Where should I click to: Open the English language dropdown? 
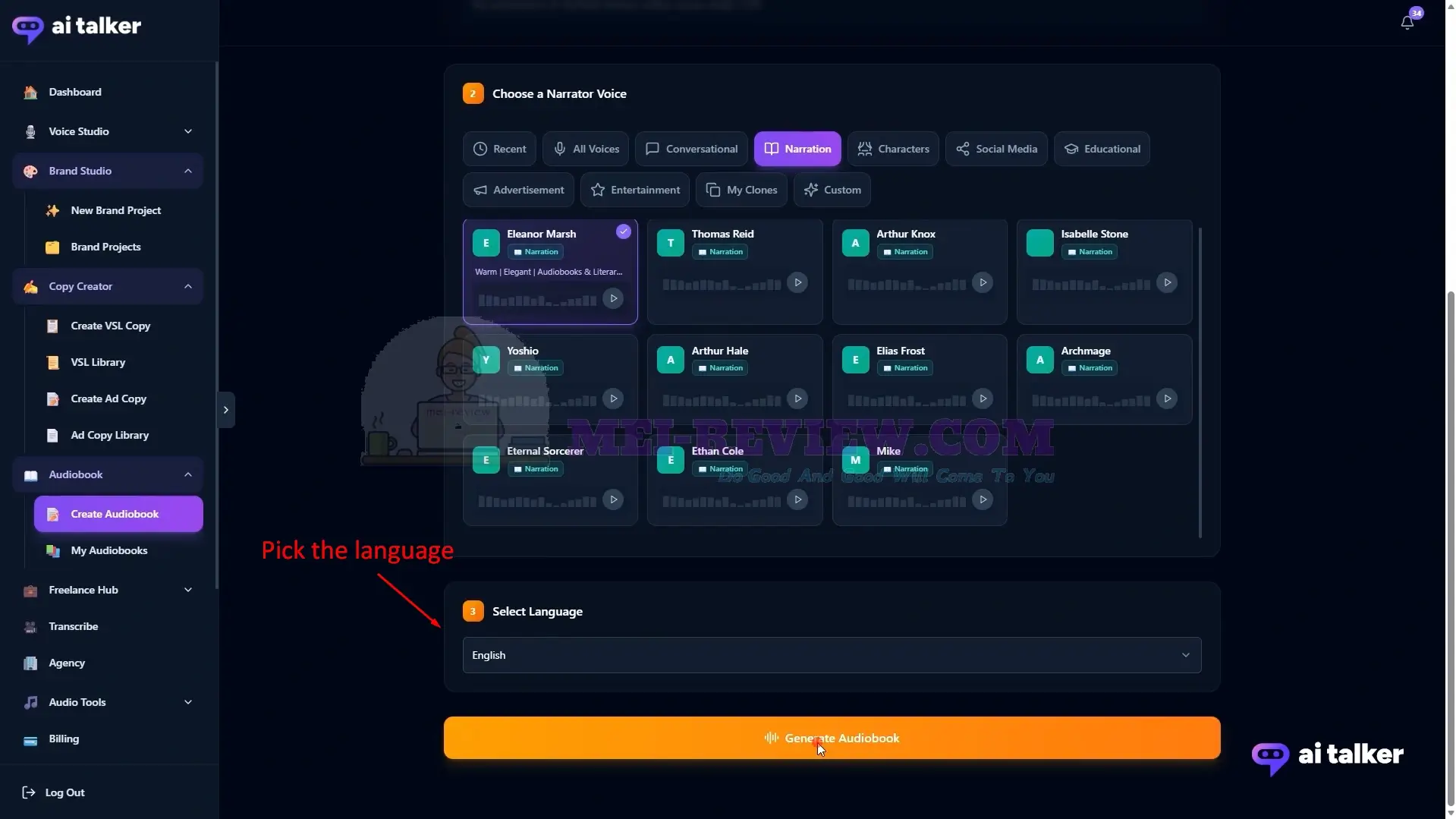pos(832,655)
